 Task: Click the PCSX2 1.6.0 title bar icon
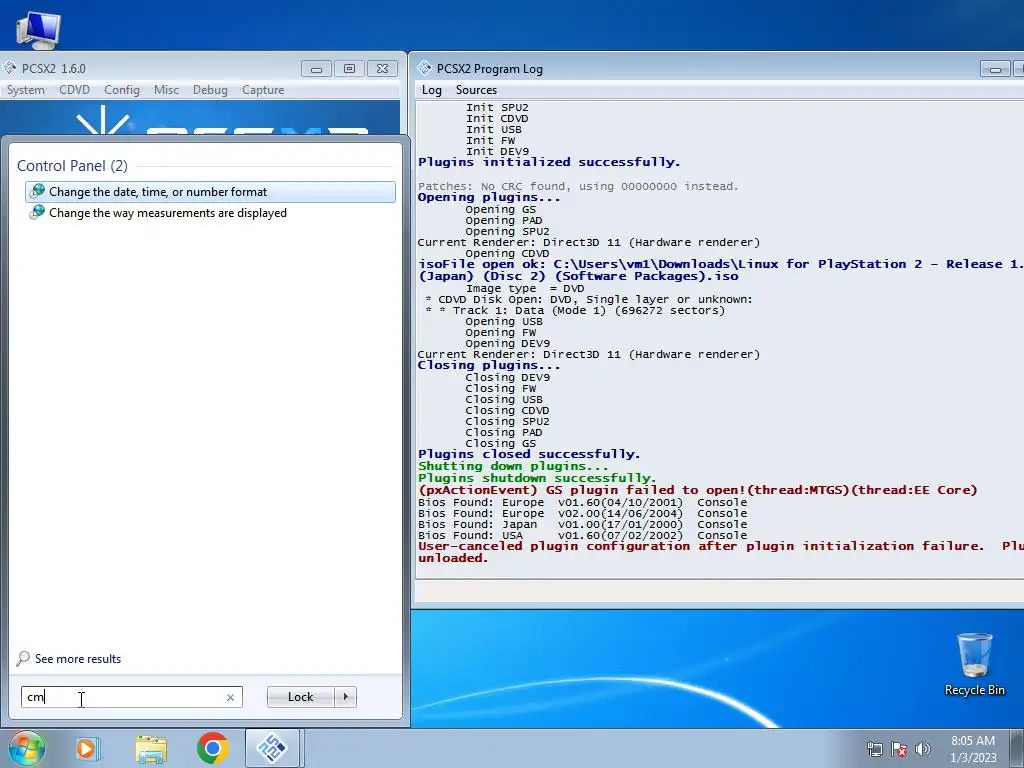pyautogui.click(x=10, y=68)
